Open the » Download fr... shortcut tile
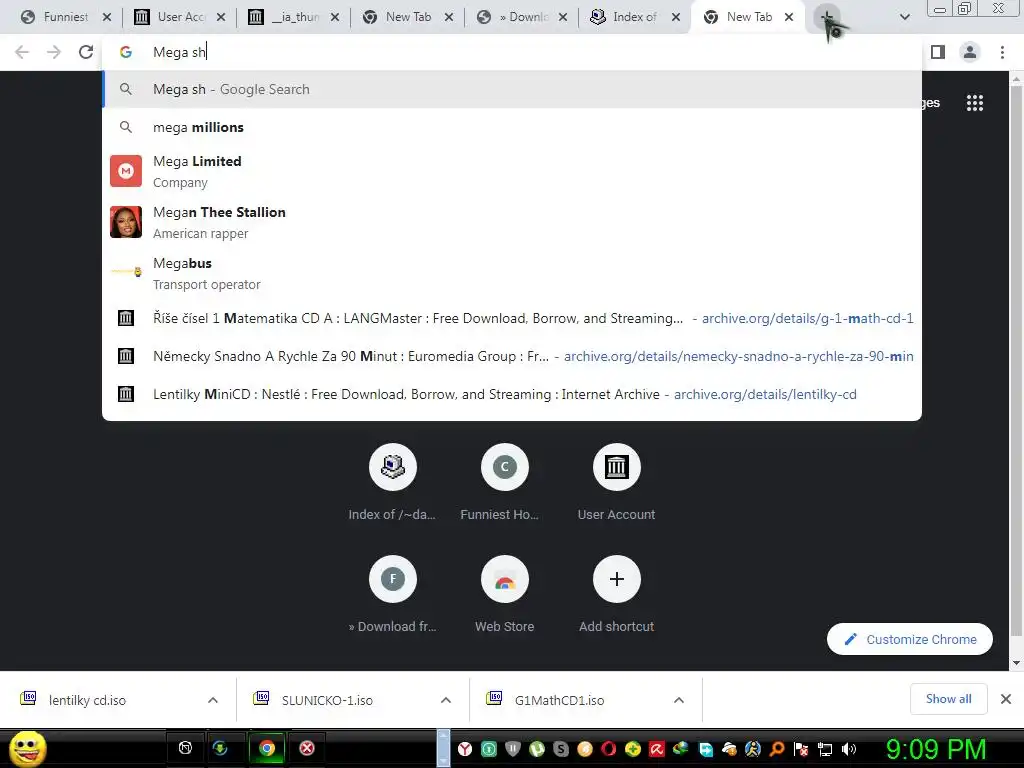This screenshot has width=1024, height=768. [x=392, y=594]
